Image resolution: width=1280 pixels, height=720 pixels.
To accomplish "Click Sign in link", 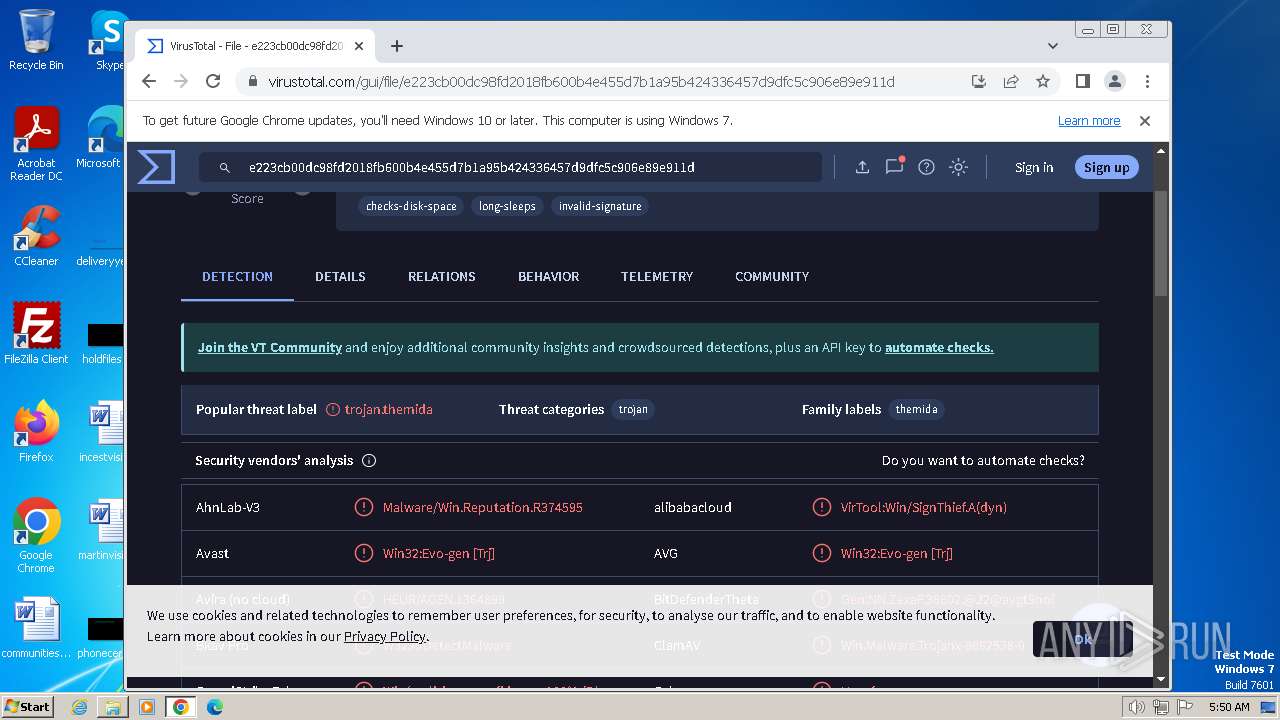I will [1034, 167].
